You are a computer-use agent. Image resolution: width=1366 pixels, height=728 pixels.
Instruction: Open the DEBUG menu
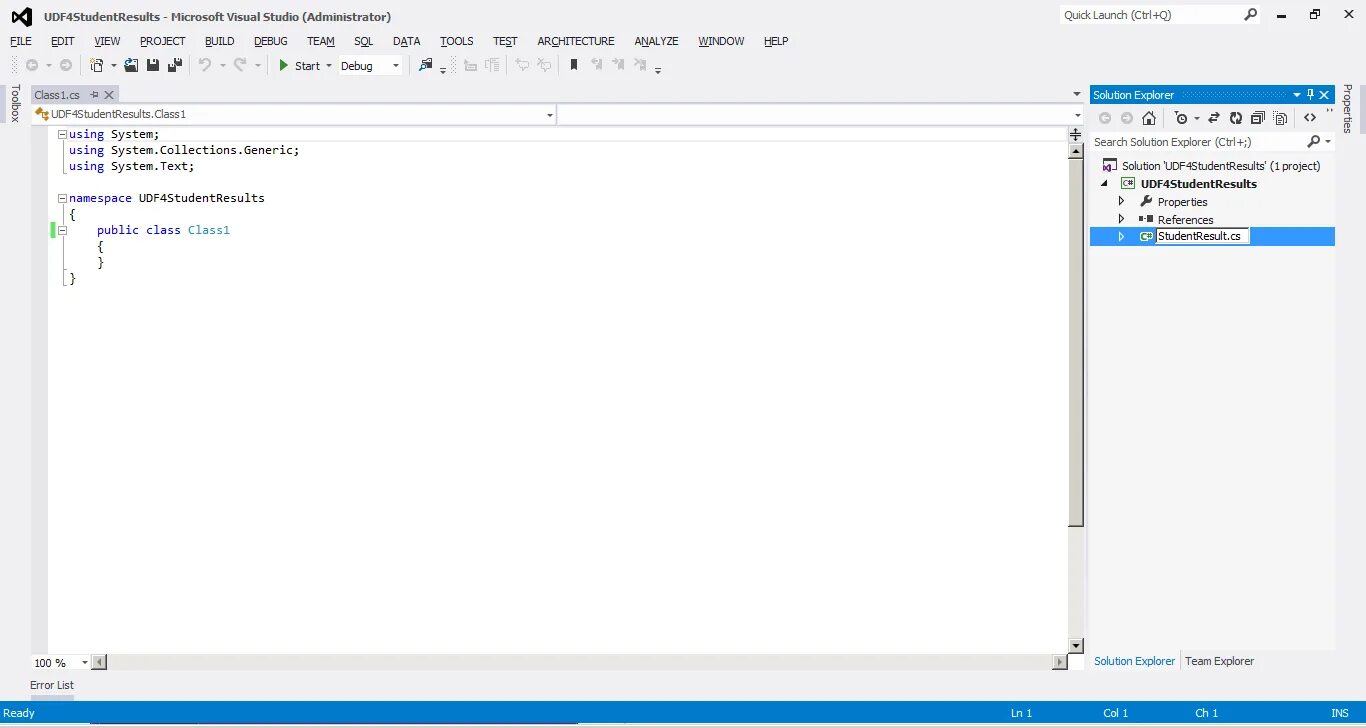coord(270,41)
